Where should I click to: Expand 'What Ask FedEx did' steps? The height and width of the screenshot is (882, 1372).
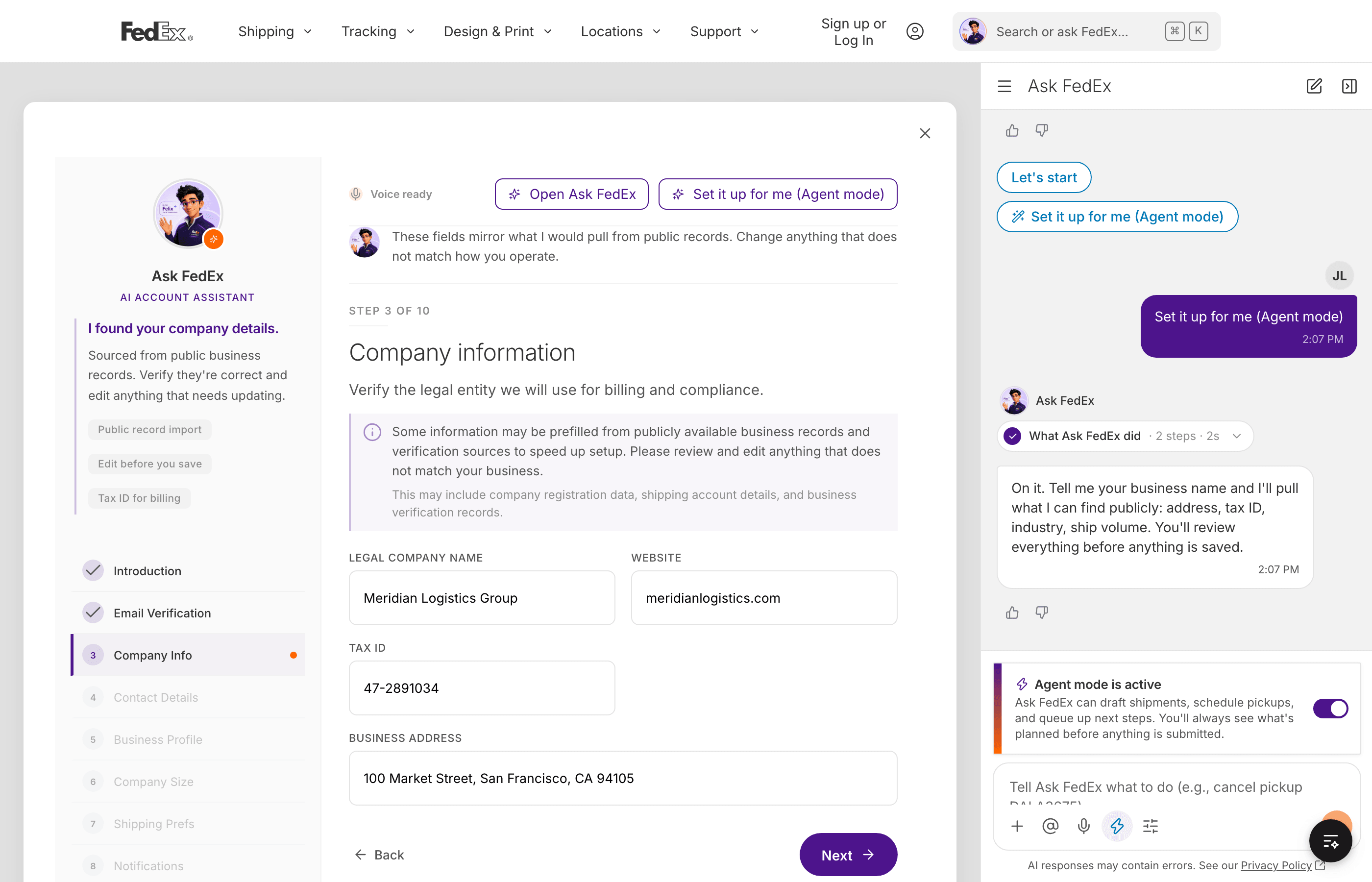click(1125, 437)
